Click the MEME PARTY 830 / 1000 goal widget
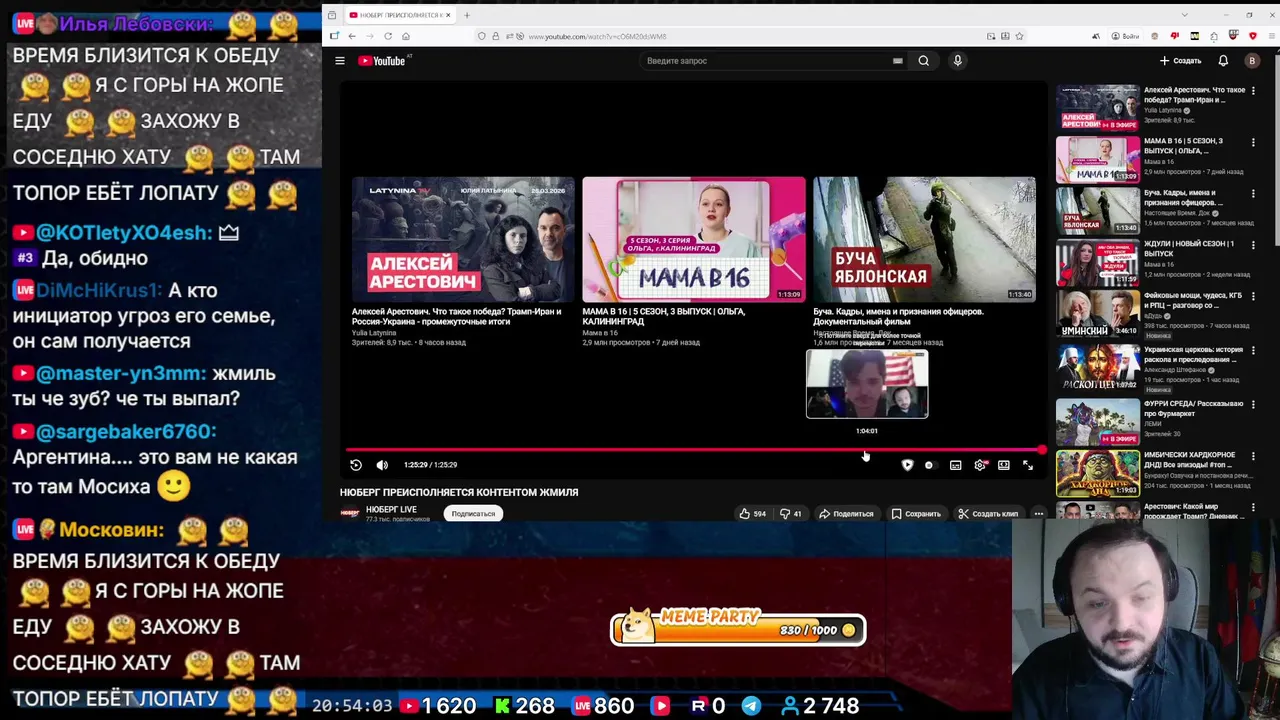The image size is (1280, 720). coord(738,628)
